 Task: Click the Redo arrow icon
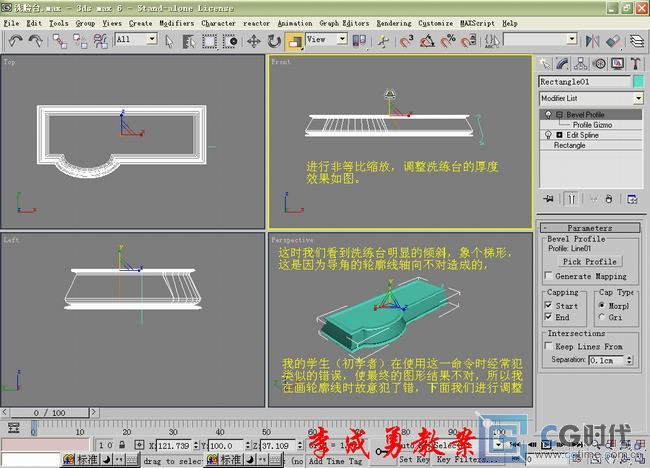pyautogui.click(x=35, y=41)
